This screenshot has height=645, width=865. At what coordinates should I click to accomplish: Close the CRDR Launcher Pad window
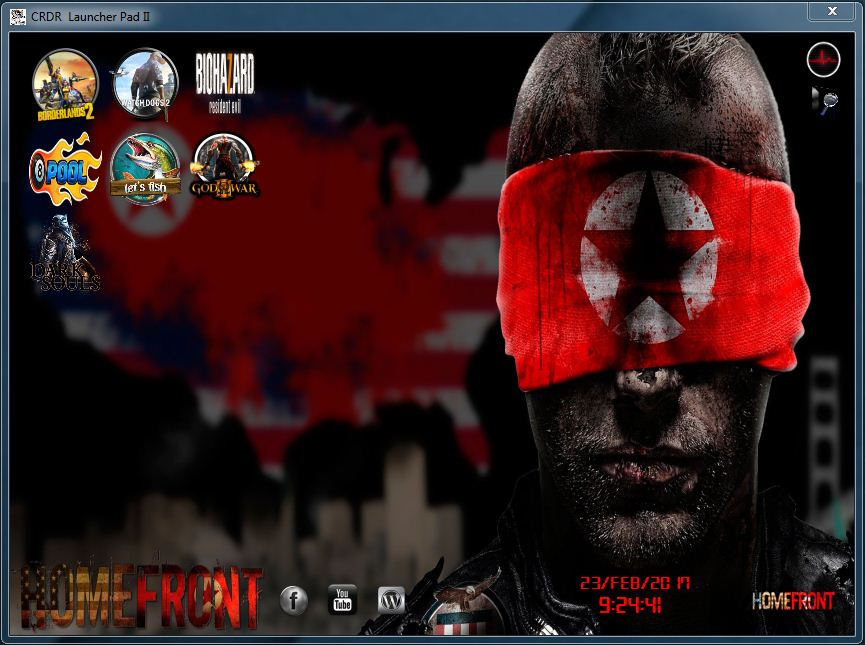pos(832,10)
